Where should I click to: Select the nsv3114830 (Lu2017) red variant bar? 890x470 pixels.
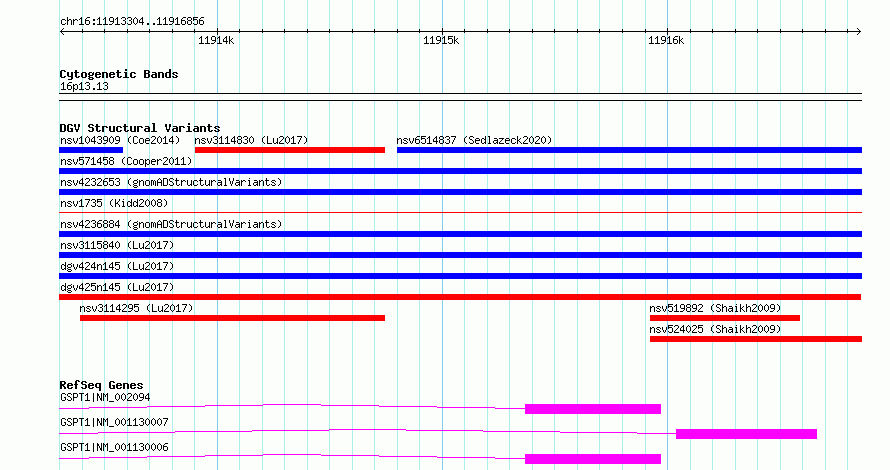tap(289, 150)
